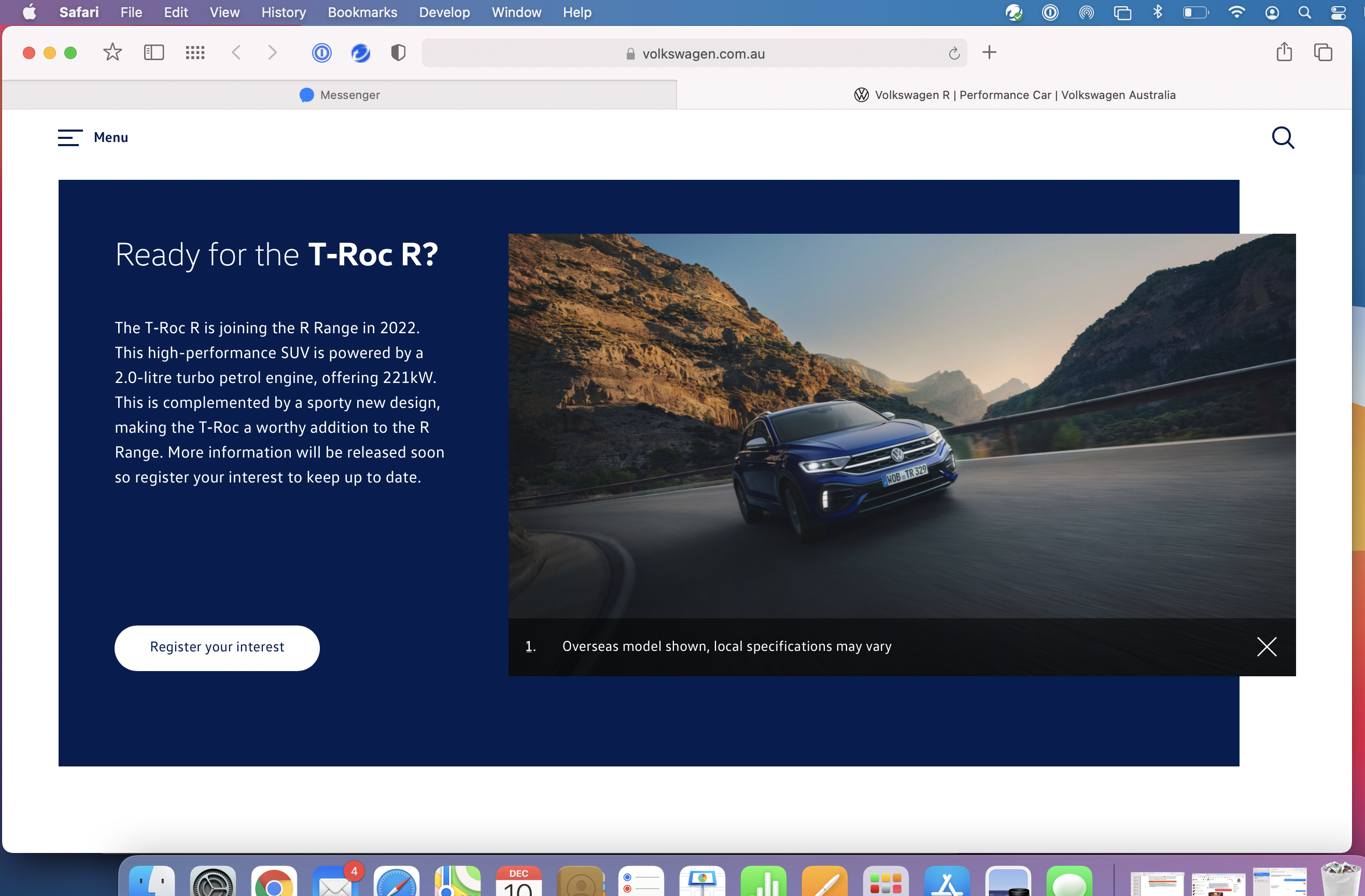Viewport: 1365px width, 896px height.
Task: Open the Wi-Fi status menu
Action: [x=1236, y=12]
